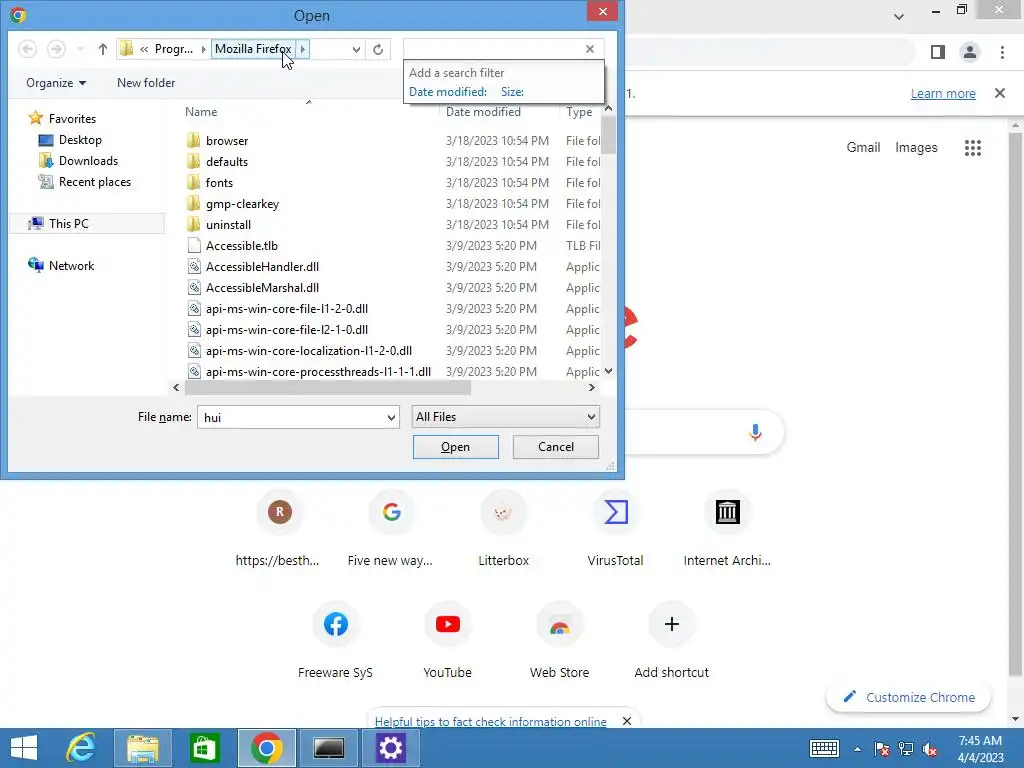
Task: Dismiss the Chrome infobar
Action: point(999,93)
